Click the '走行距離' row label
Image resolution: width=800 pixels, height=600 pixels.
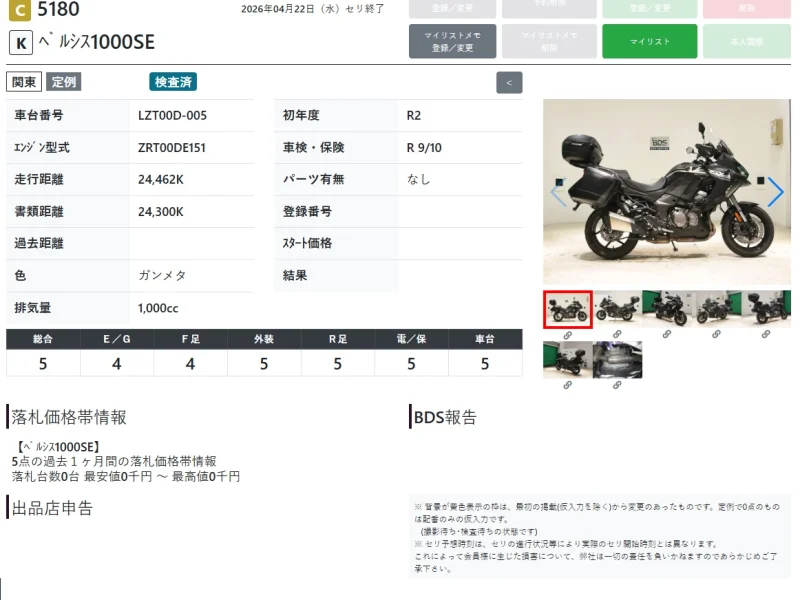click(39, 179)
